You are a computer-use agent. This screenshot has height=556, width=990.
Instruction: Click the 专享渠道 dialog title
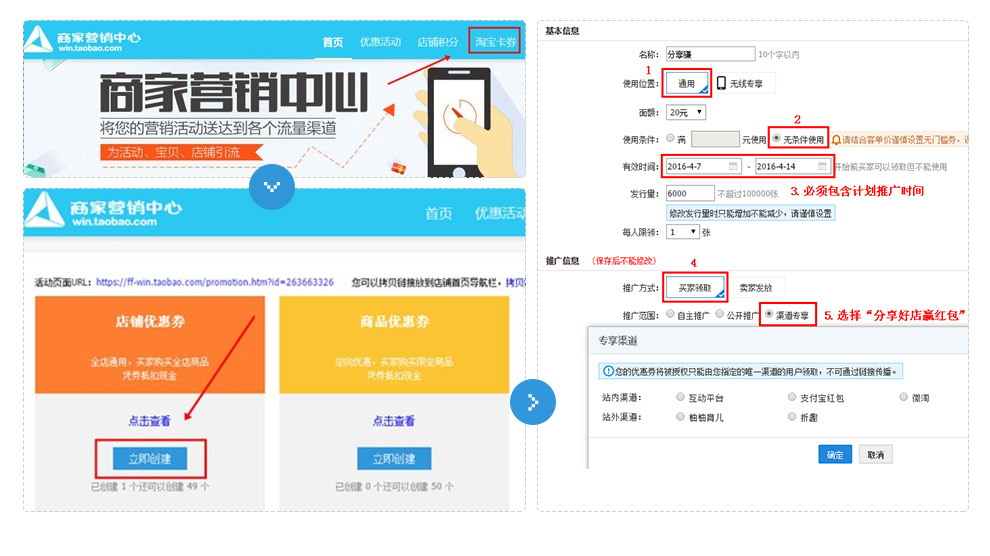pyautogui.click(x=617, y=341)
